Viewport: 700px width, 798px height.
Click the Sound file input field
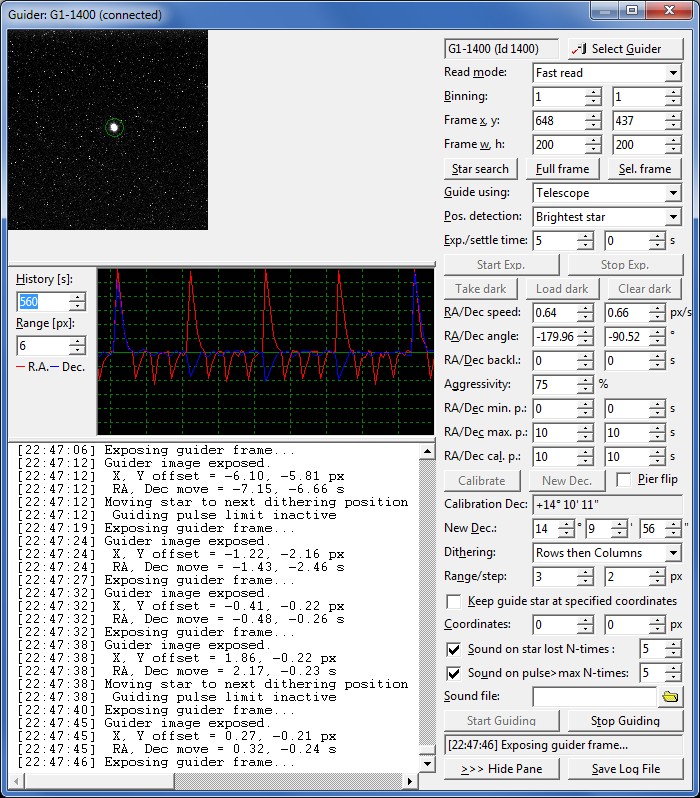click(x=594, y=697)
